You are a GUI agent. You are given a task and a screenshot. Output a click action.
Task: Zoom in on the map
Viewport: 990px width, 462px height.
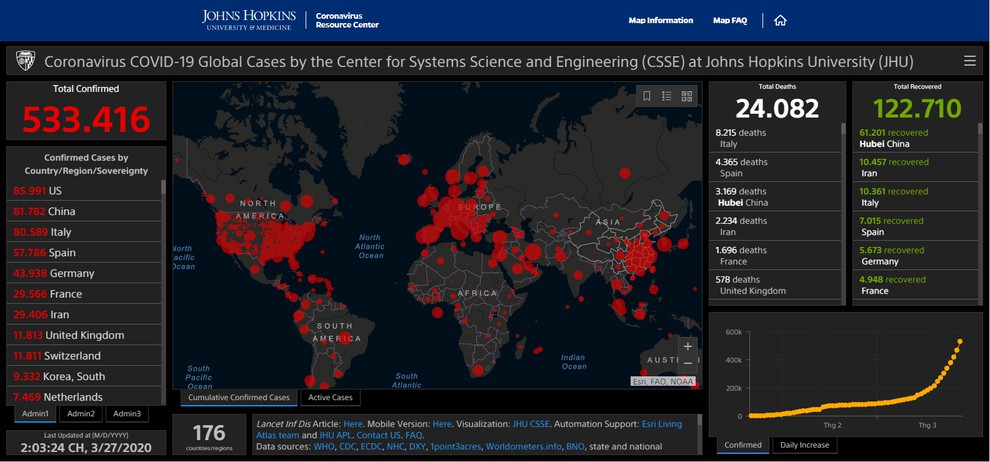pos(687,346)
